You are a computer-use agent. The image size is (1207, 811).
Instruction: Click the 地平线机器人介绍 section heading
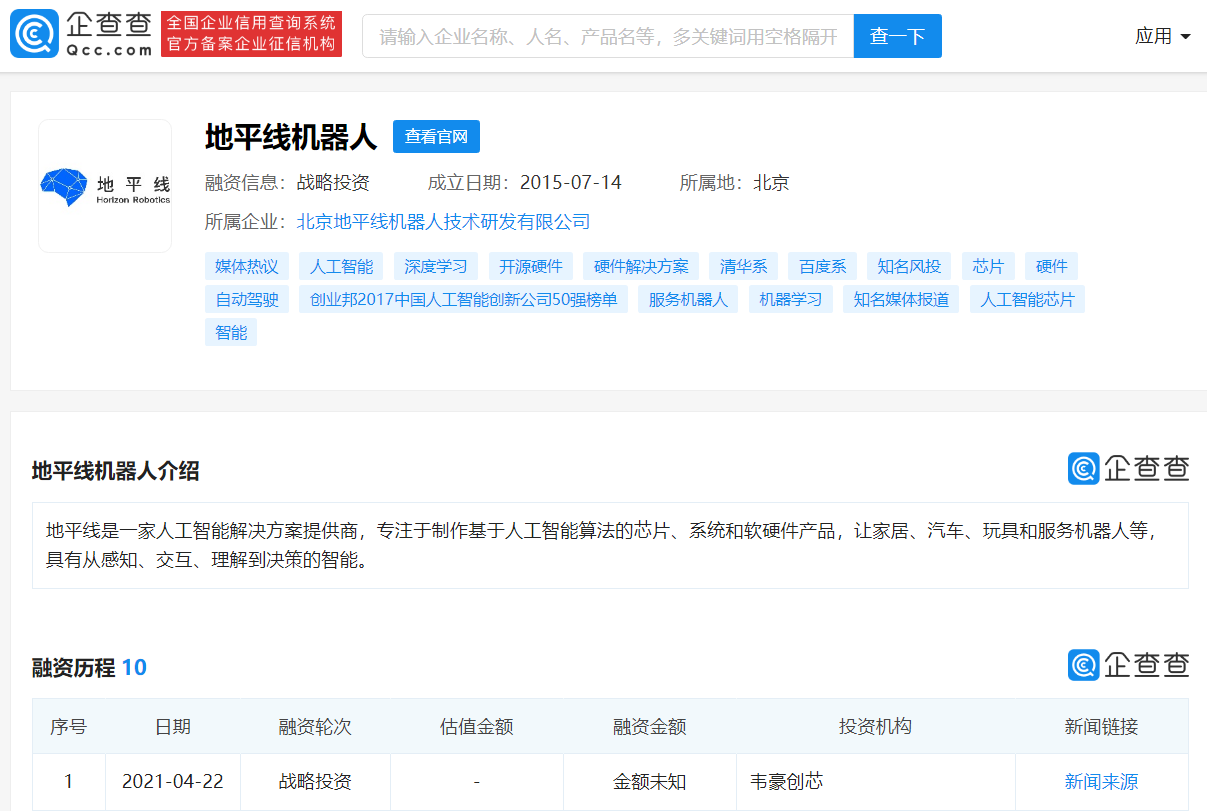115,471
